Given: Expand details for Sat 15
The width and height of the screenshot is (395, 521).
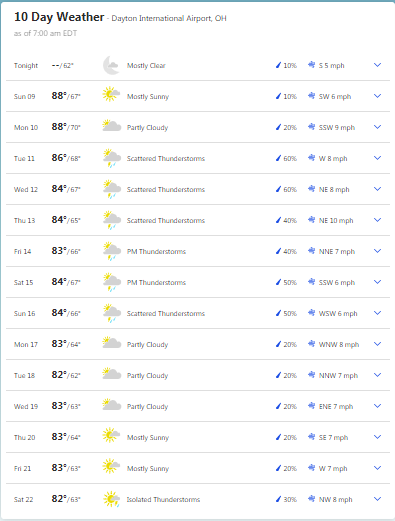Looking at the screenshot, I should click(377, 282).
